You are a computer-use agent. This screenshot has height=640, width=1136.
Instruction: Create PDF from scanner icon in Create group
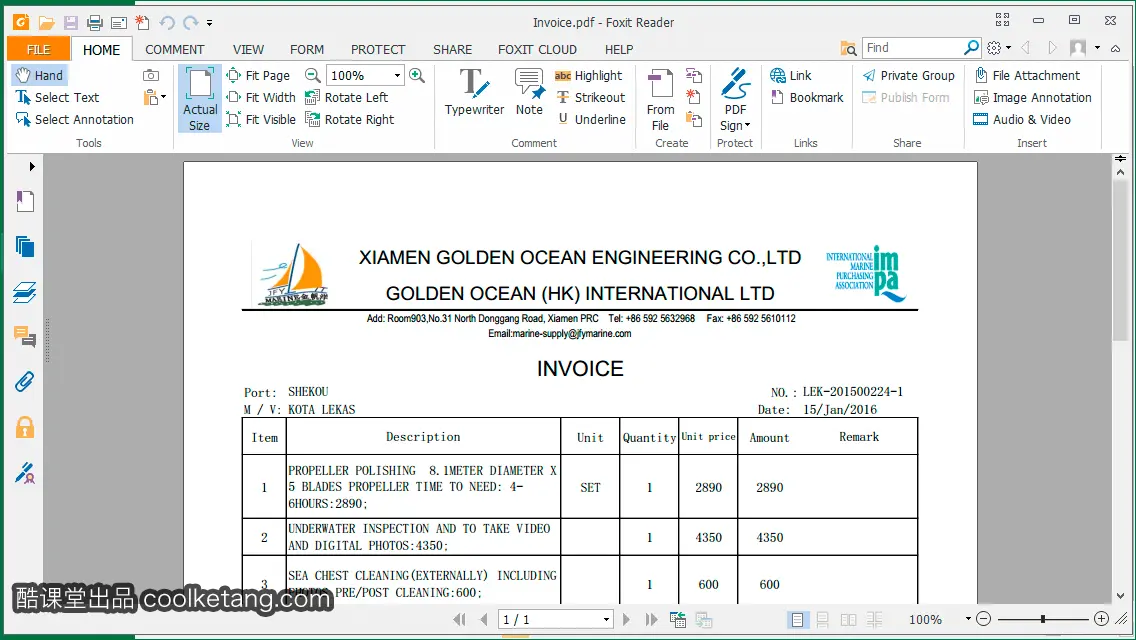(x=693, y=75)
